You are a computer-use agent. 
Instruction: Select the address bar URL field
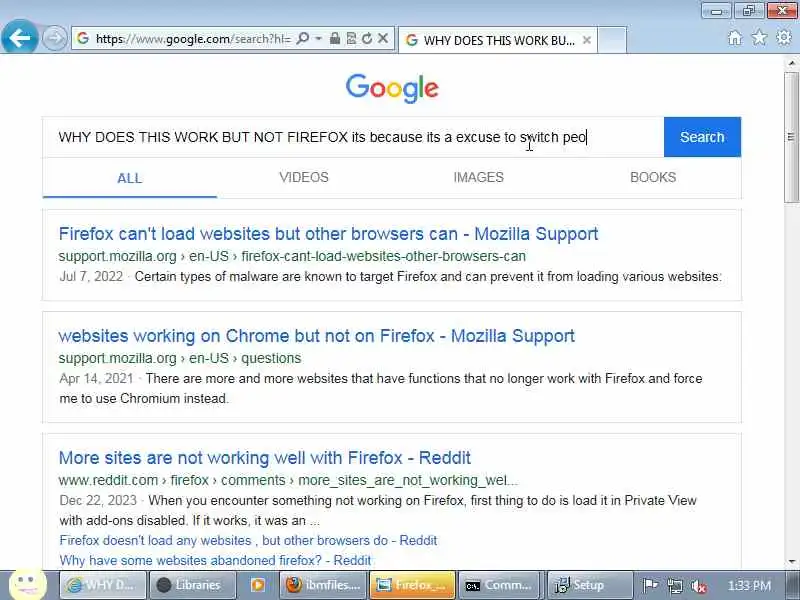point(193,39)
